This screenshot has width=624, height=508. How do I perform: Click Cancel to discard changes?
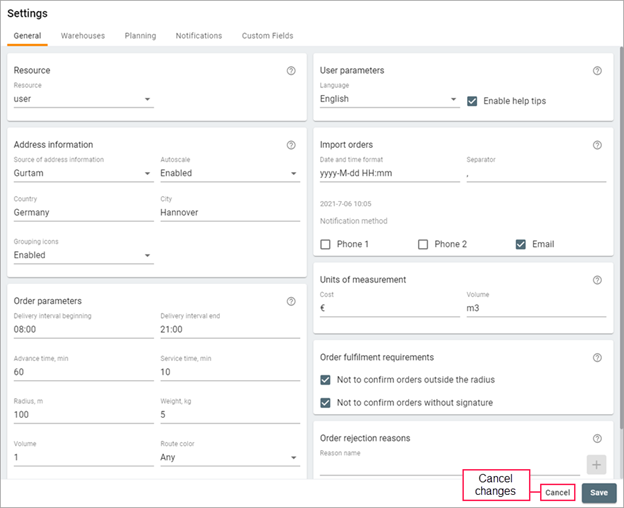(x=557, y=493)
